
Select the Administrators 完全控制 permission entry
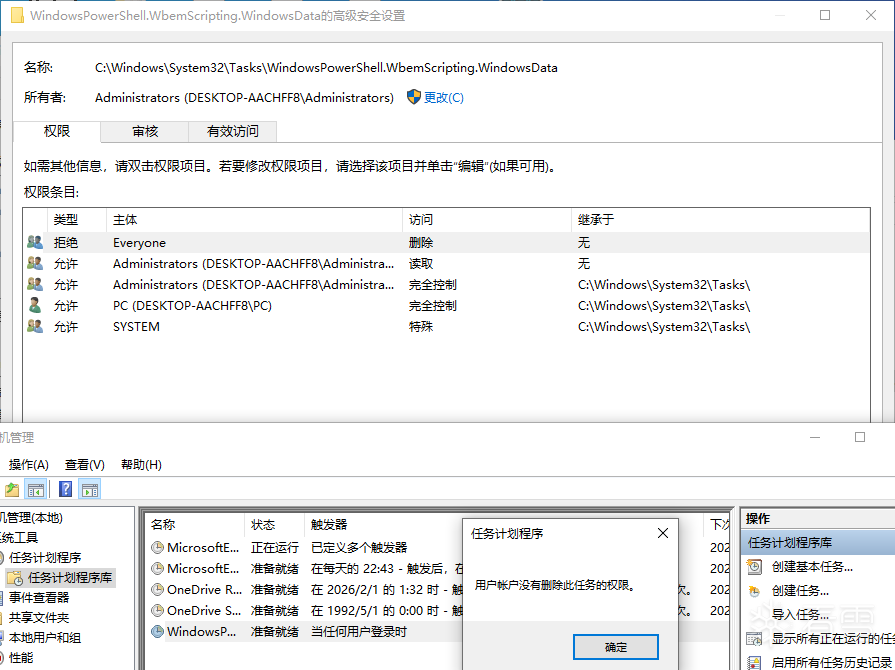click(447, 285)
